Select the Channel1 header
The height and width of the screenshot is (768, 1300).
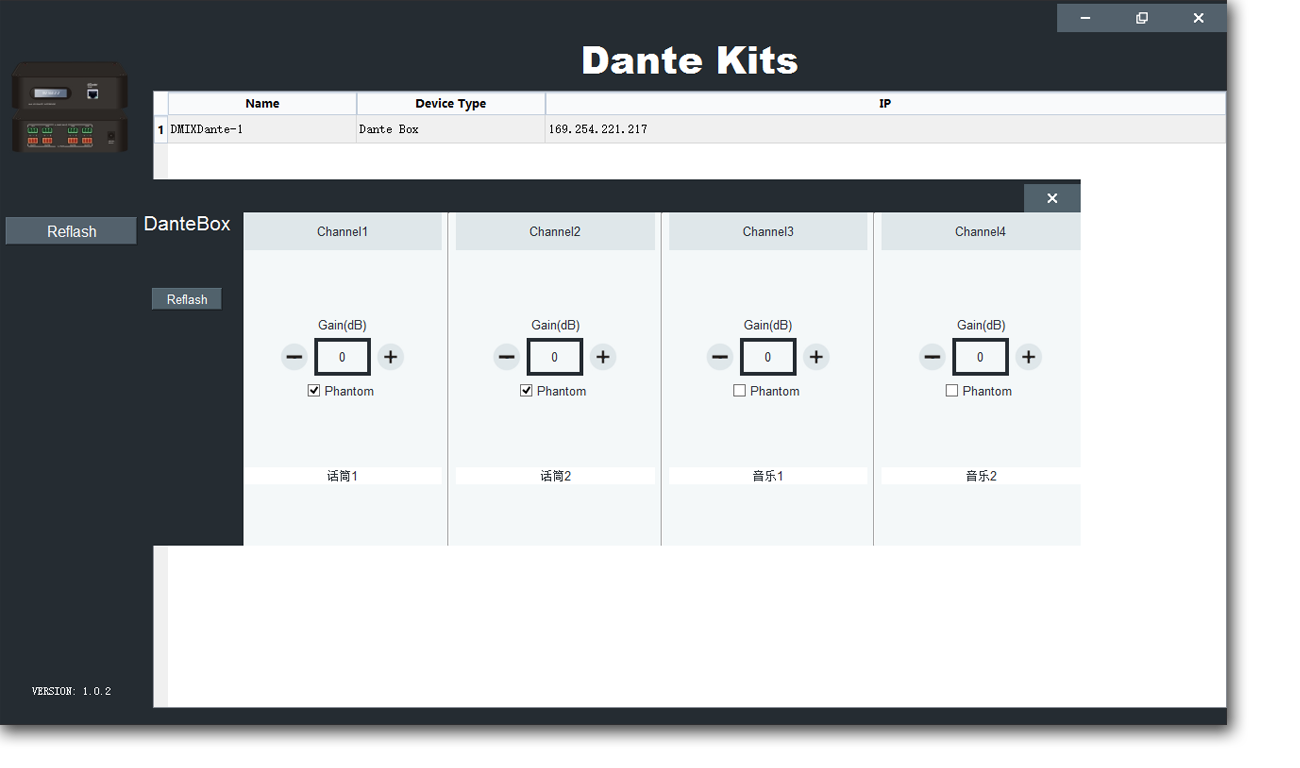point(342,231)
